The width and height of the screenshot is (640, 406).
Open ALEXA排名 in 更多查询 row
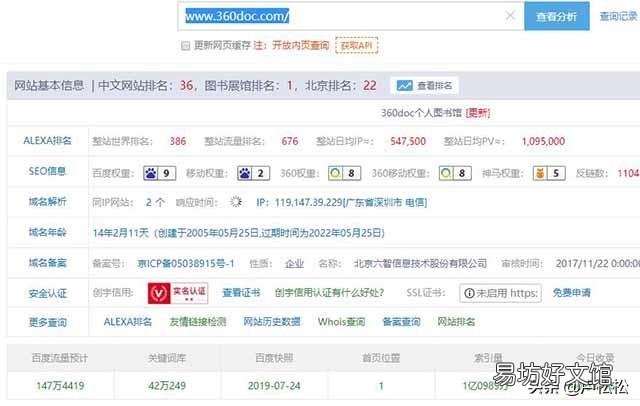pos(128,322)
